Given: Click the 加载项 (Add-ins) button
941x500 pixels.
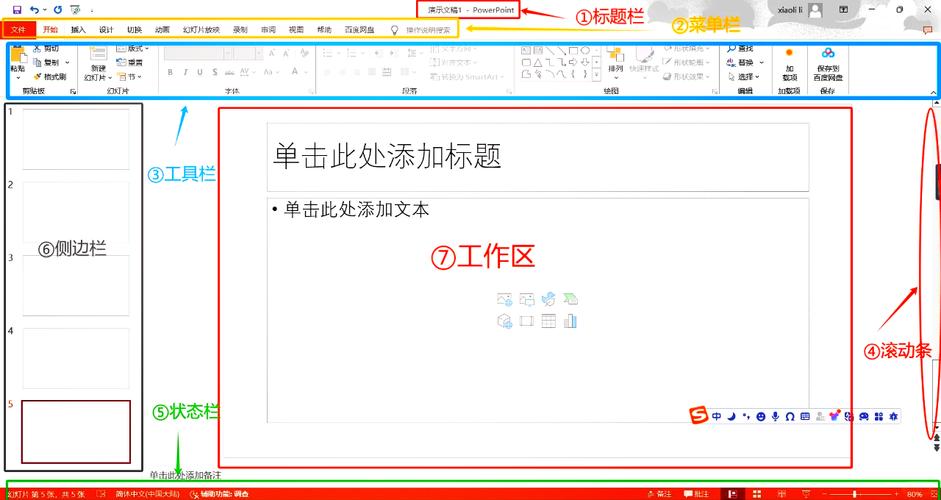Looking at the screenshot, I should pyautogui.click(x=789, y=64).
